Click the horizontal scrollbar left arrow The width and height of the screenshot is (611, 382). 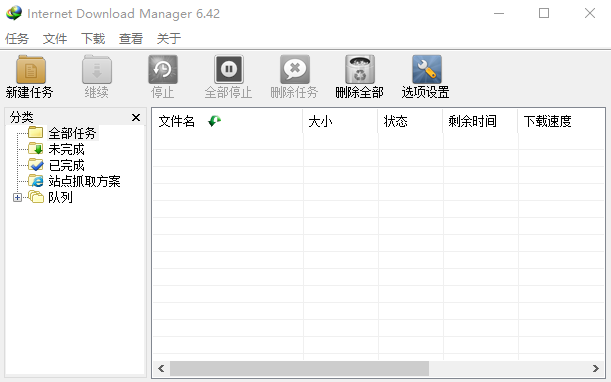coord(161,368)
